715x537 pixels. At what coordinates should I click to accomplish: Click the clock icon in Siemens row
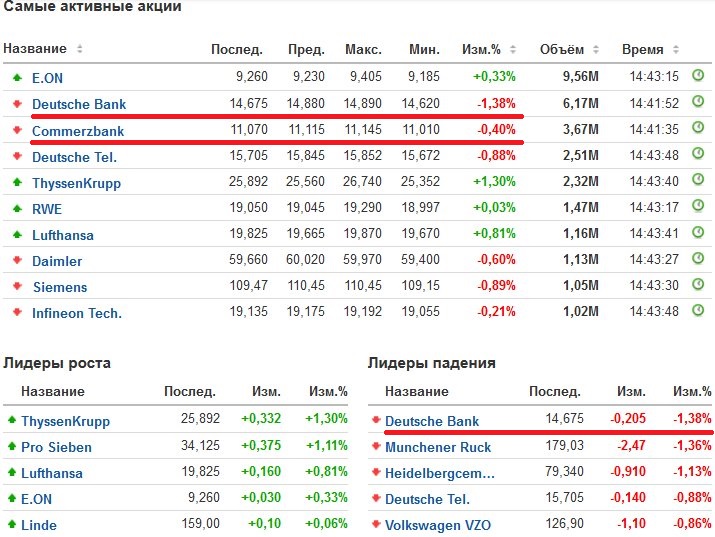(x=698, y=285)
